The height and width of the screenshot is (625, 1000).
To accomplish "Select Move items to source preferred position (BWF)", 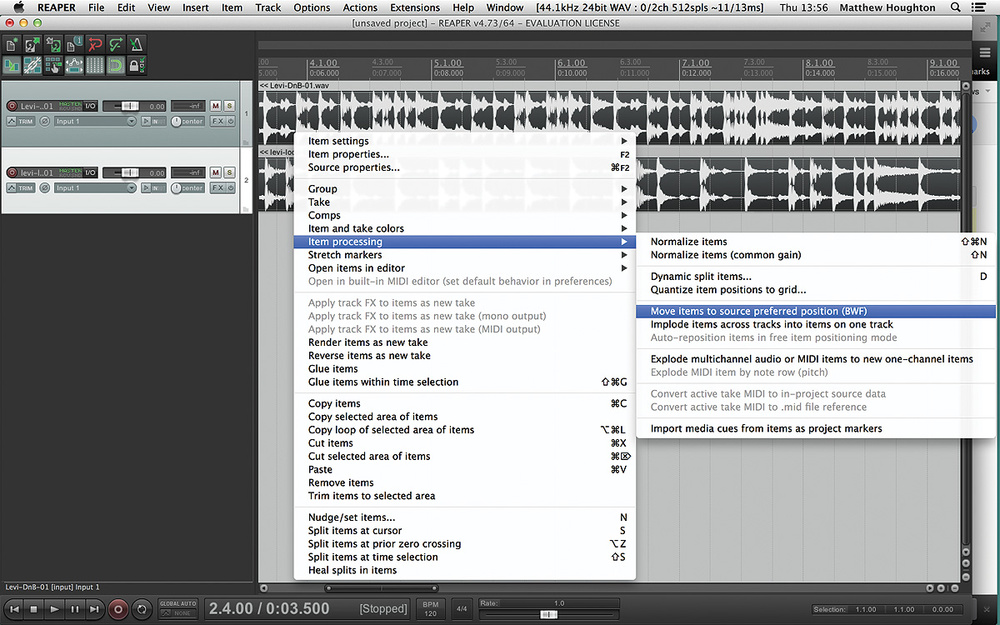I will [816, 311].
